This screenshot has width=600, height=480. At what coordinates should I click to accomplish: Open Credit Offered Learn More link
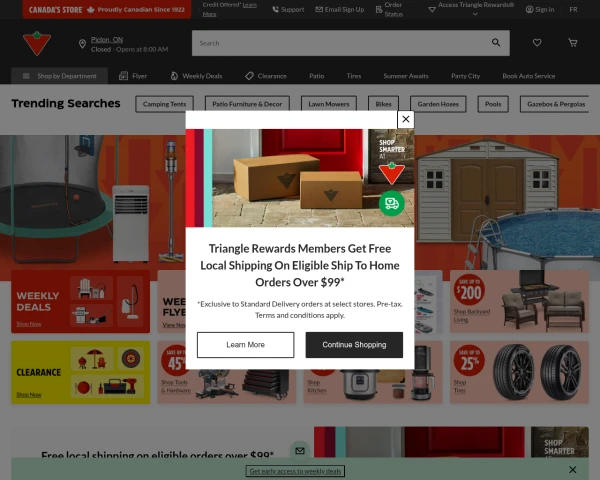pyautogui.click(x=230, y=9)
